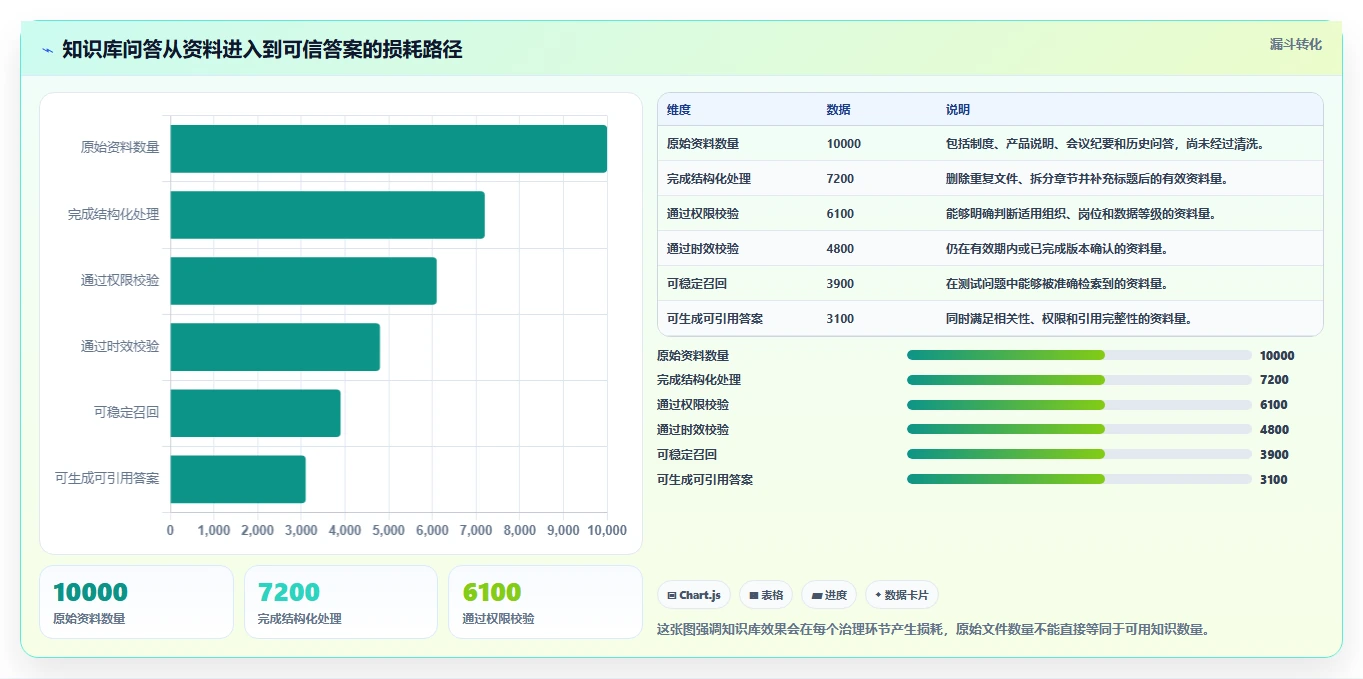The width and height of the screenshot is (1363, 679).
Task: Click the 3100 value in the table
Action: [841, 319]
